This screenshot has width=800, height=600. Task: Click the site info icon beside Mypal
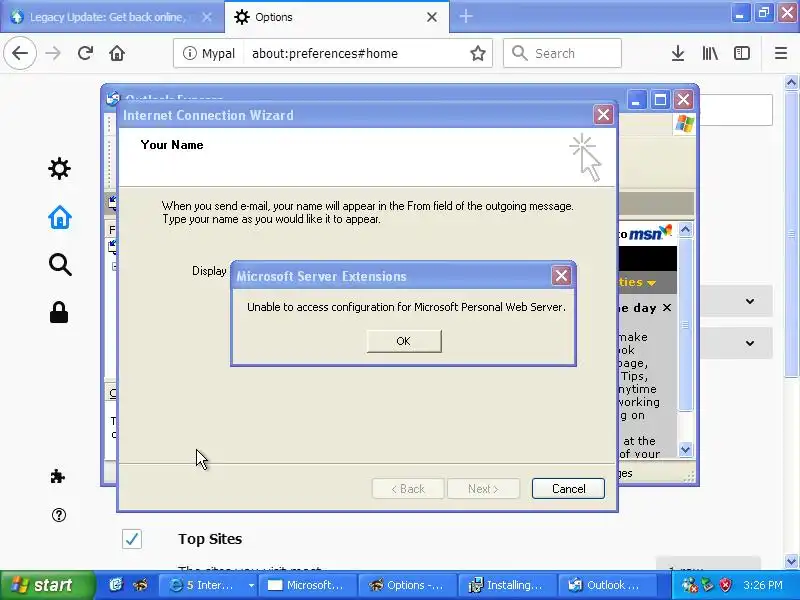click(190, 53)
